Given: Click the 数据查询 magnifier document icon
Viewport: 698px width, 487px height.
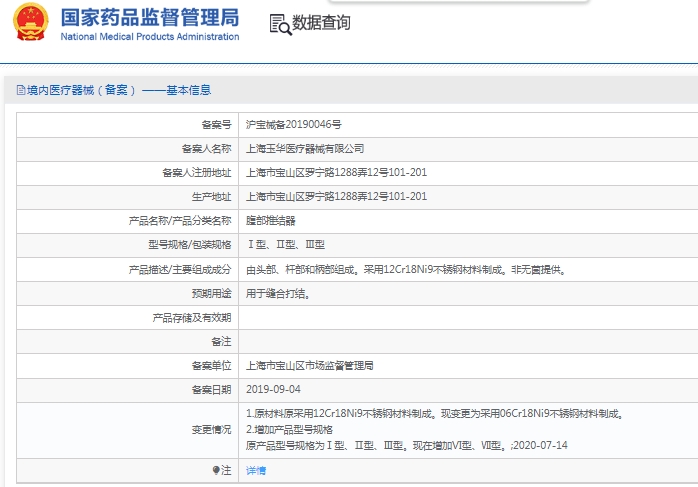Looking at the screenshot, I should pos(280,24).
